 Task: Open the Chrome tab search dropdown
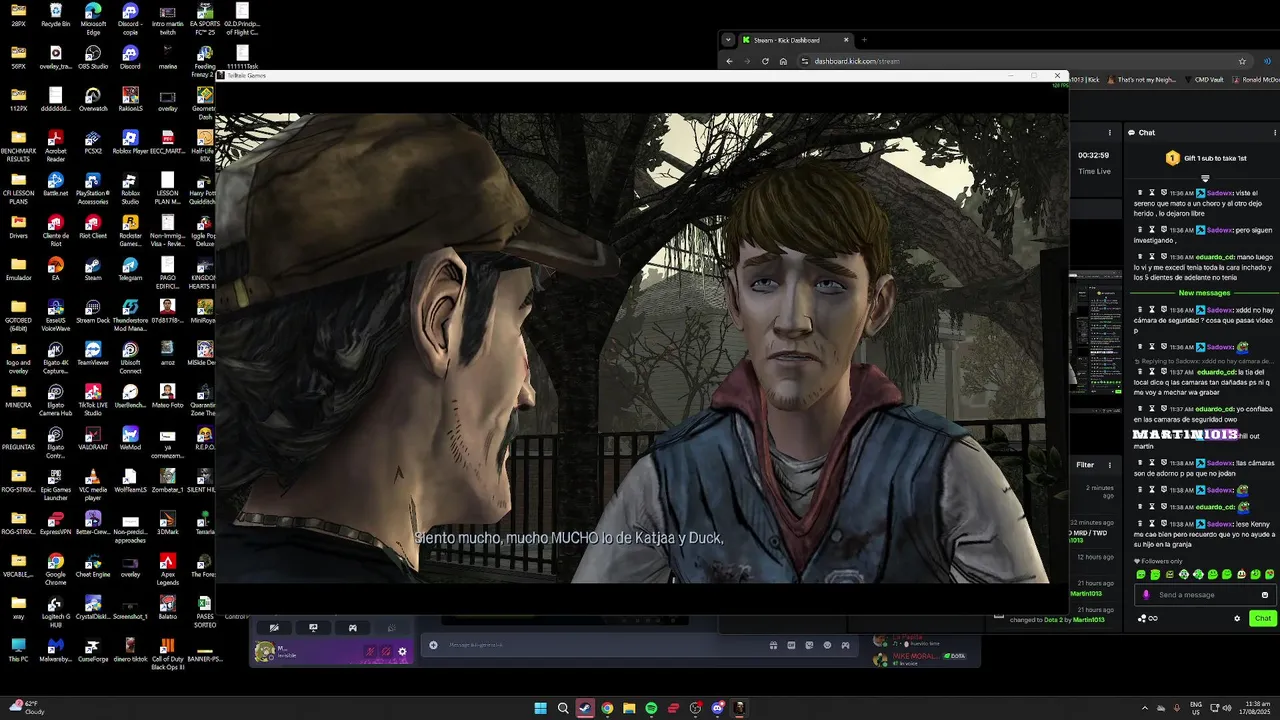click(728, 40)
